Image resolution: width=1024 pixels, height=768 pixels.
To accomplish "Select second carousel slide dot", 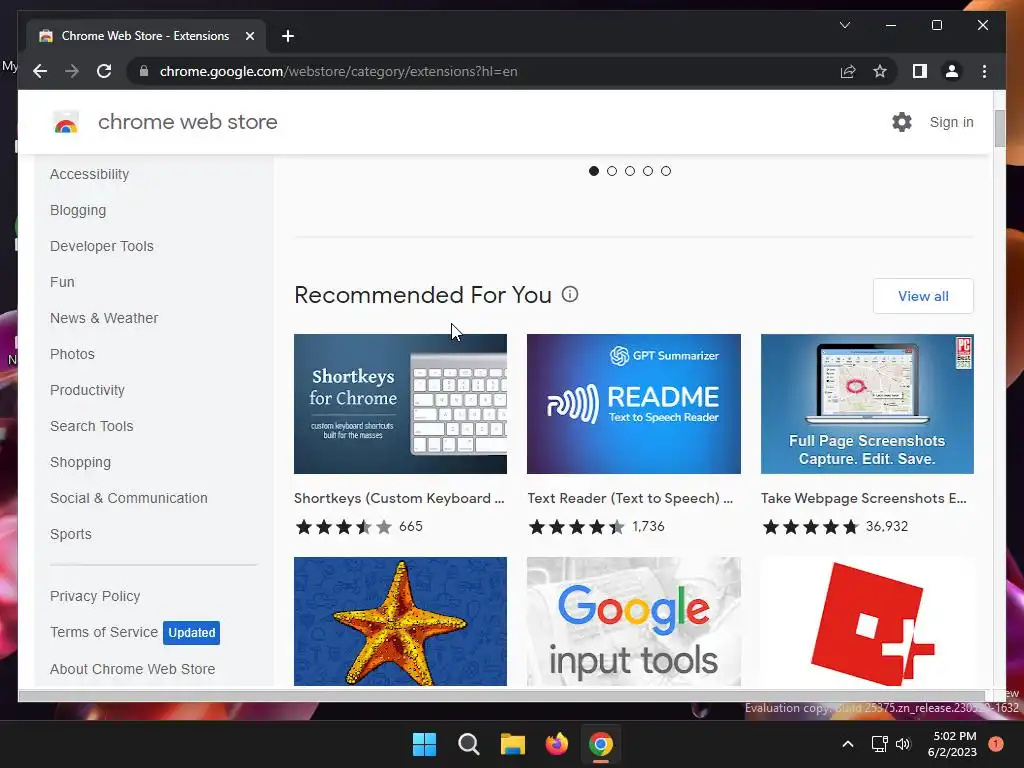I will click(612, 171).
